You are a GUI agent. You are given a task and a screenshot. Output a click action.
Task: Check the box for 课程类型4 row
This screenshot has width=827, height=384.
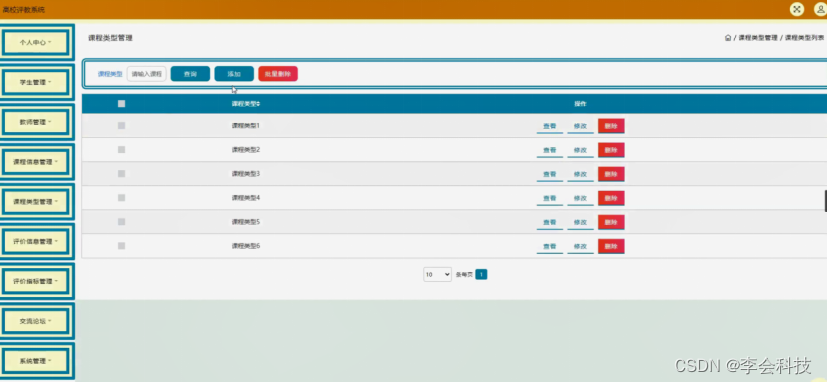click(121, 198)
